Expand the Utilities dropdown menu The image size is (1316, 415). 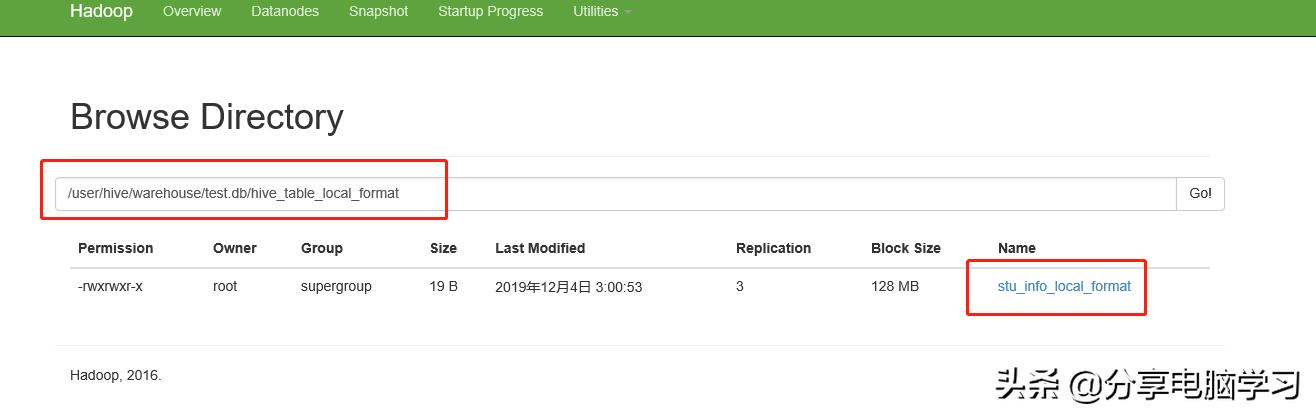click(x=602, y=12)
